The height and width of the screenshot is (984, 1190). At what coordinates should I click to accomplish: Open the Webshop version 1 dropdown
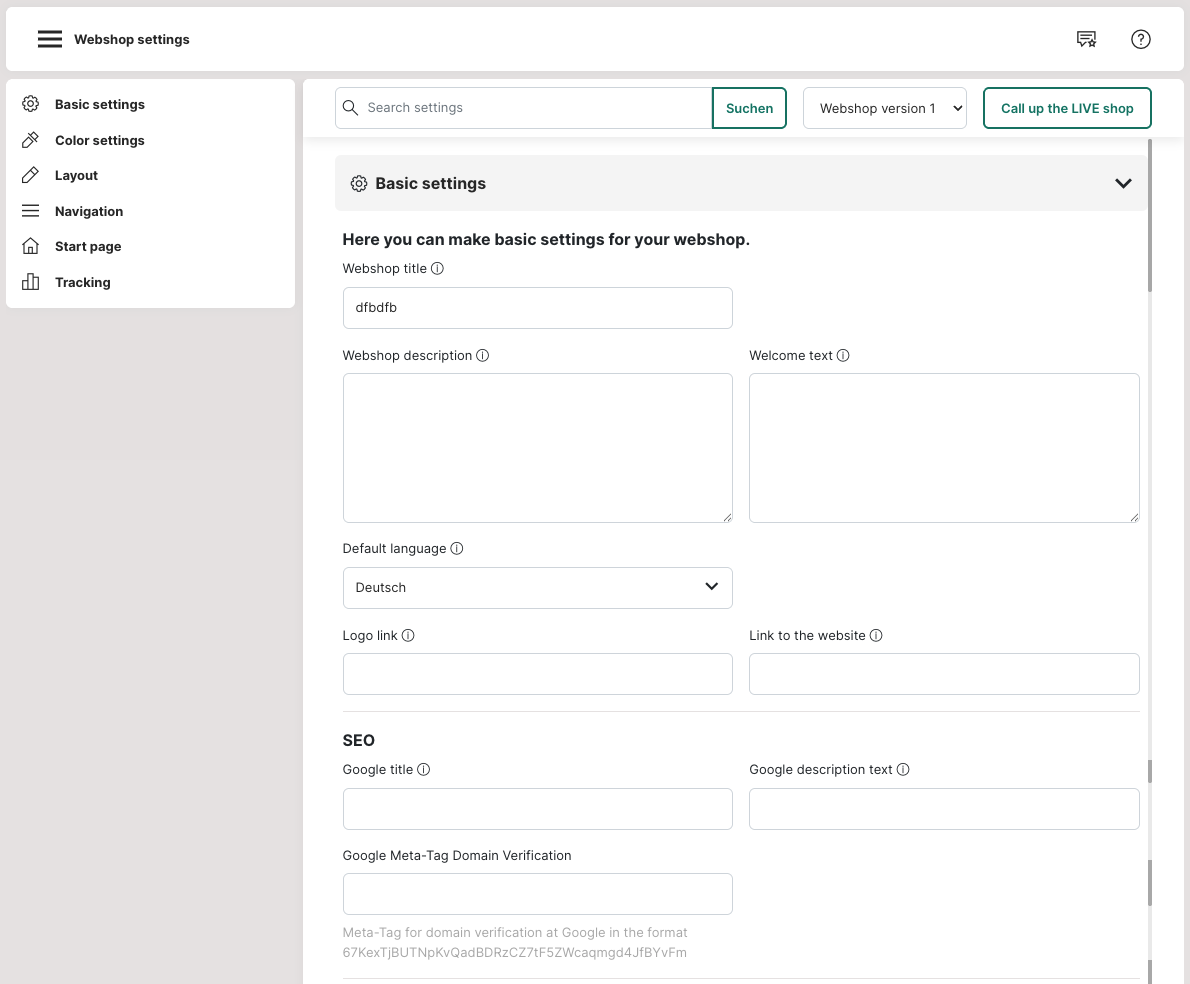coord(885,108)
